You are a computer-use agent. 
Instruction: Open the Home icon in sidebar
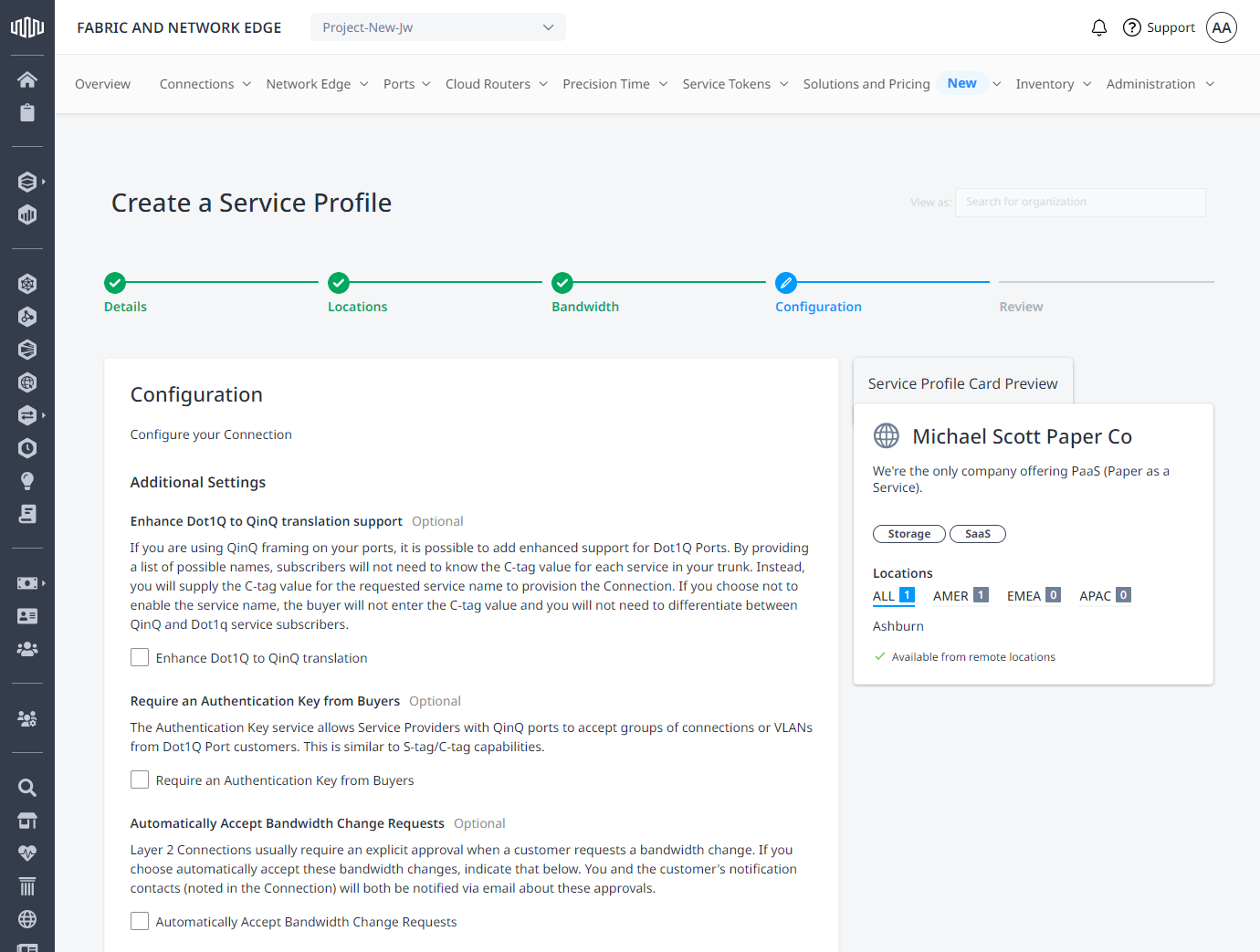point(27,79)
